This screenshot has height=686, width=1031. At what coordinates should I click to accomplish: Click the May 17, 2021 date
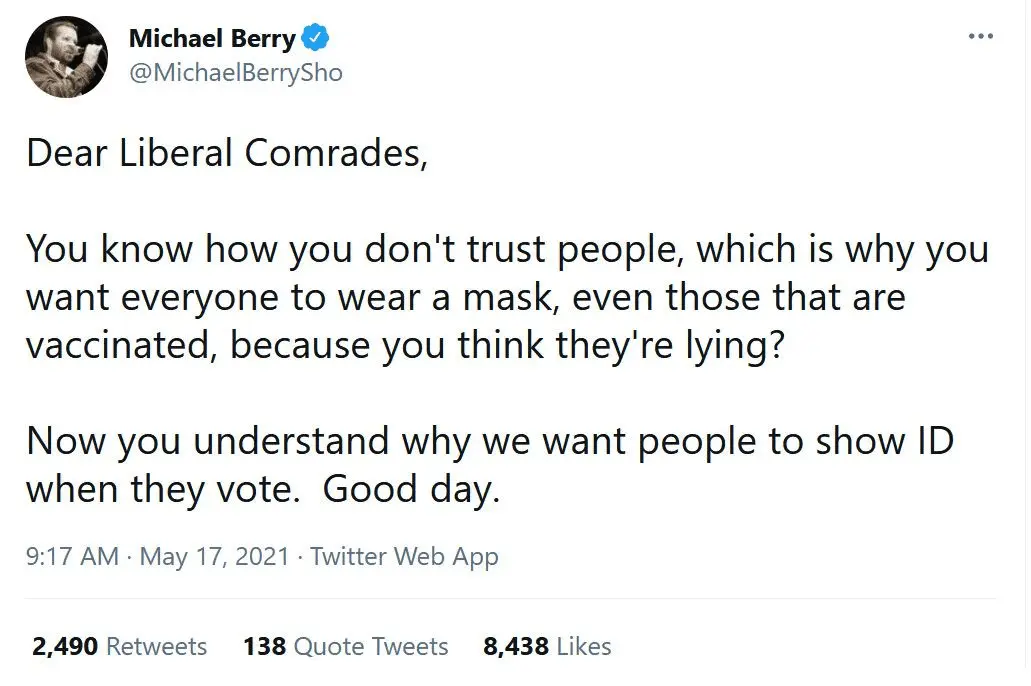click(214, 557)
